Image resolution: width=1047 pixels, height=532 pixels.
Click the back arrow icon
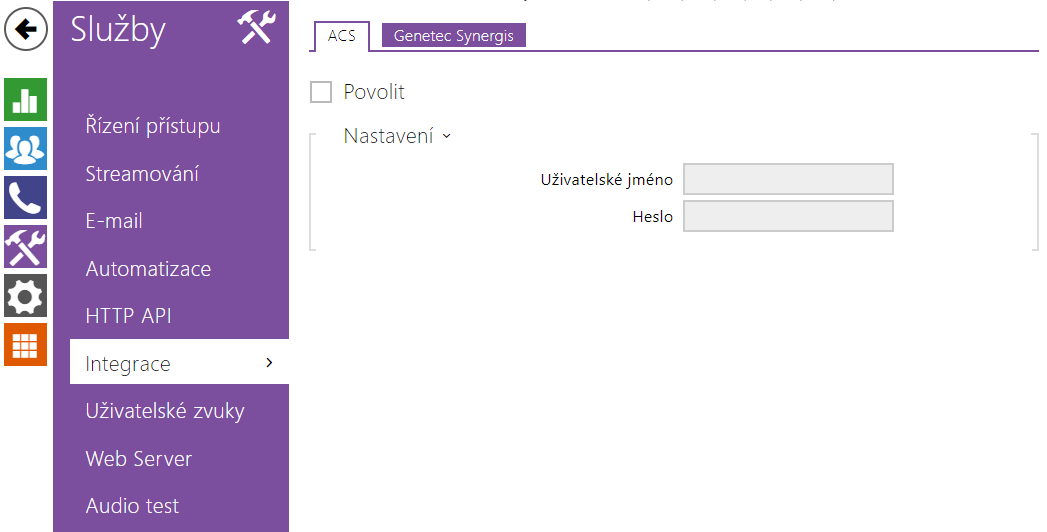pyautogui.click(x=25, y=29)
